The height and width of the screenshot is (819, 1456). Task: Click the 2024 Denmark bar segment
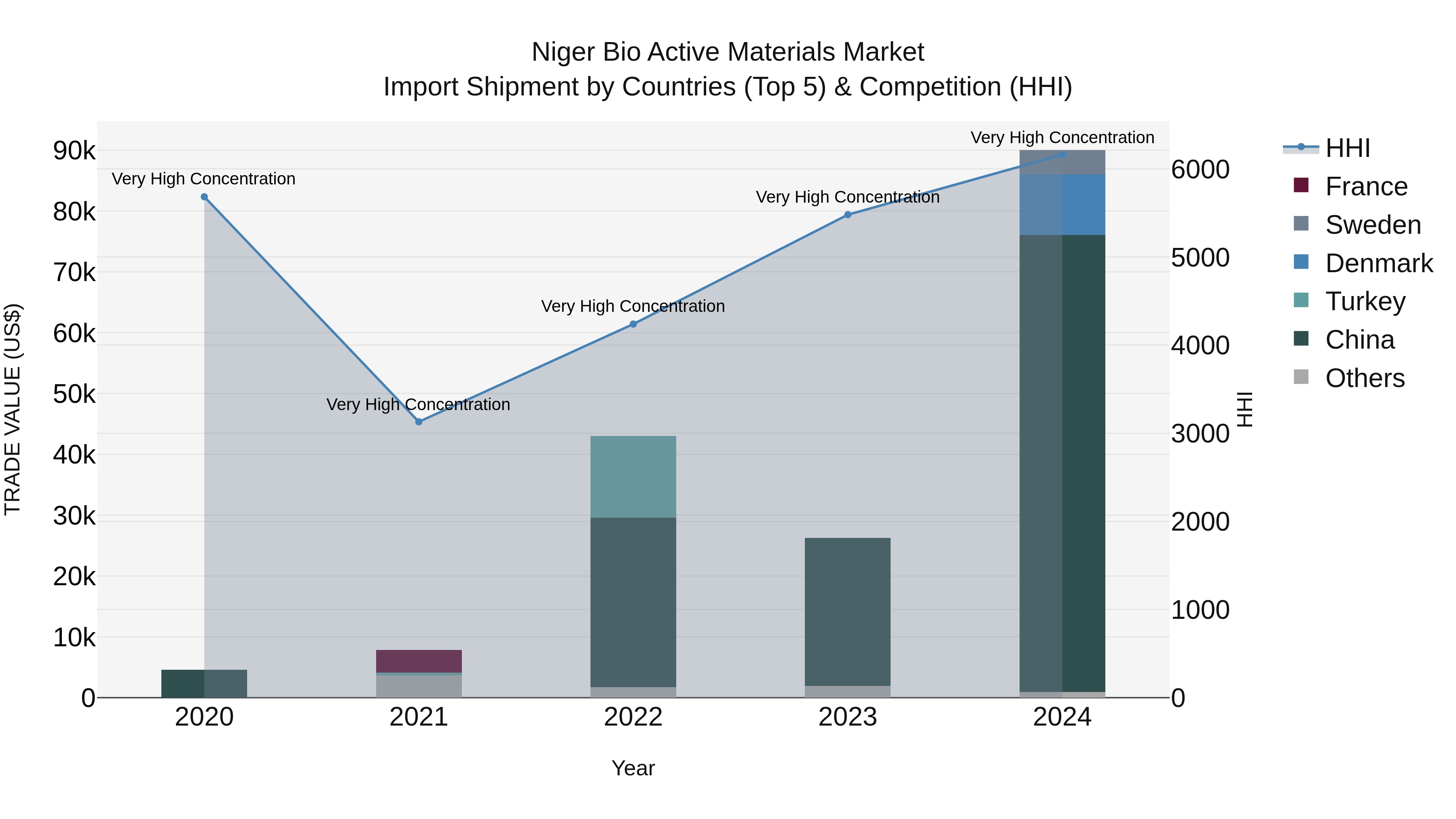1062,205
